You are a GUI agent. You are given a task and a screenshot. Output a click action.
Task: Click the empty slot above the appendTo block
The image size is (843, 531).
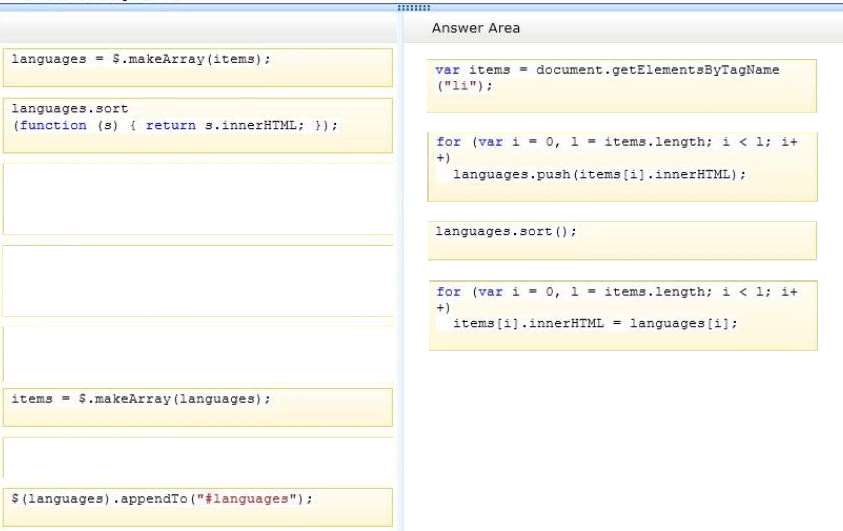point(198,457)
